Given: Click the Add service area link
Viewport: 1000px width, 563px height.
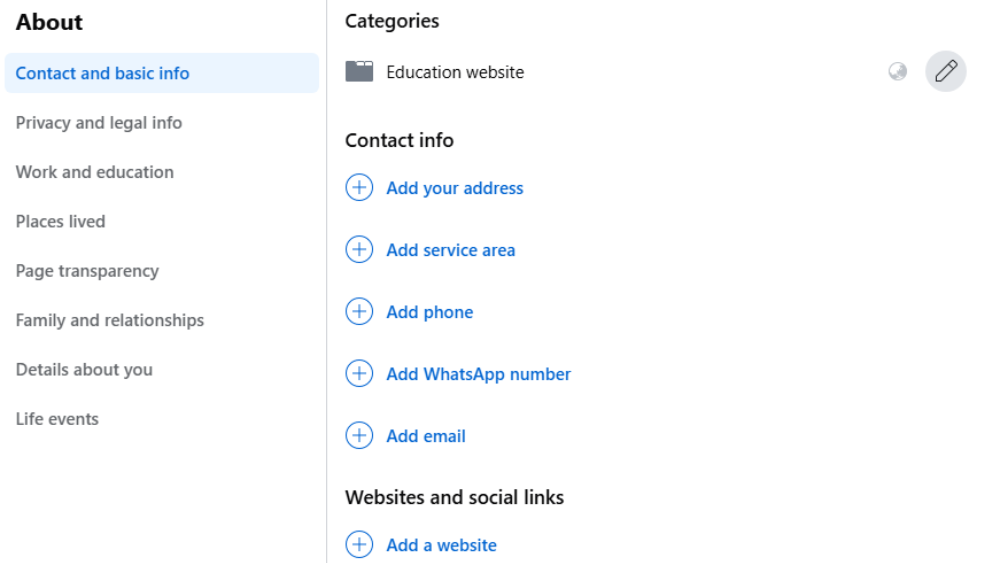Looking at the screenshot, I should point(451,250).
